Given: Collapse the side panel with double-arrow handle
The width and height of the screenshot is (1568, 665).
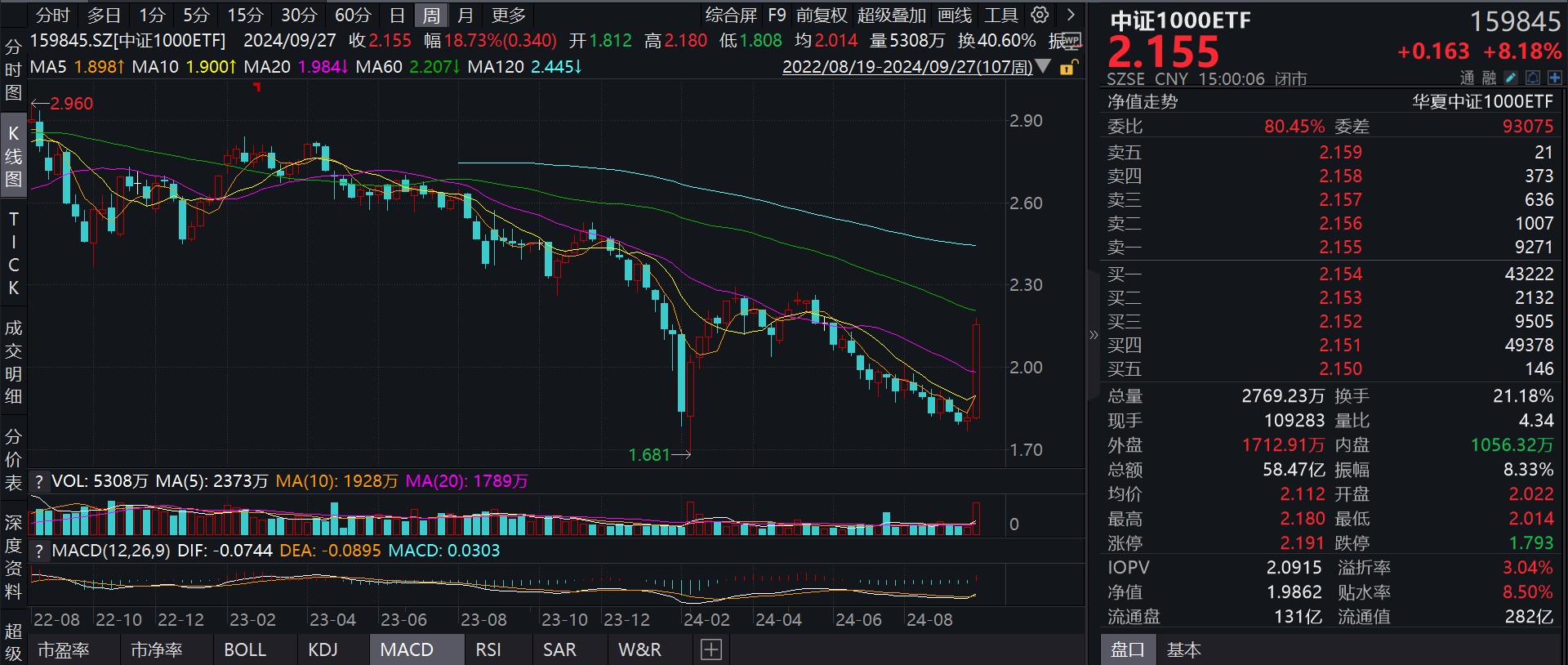Looking at the screenshot, I should coord(1094,334).
